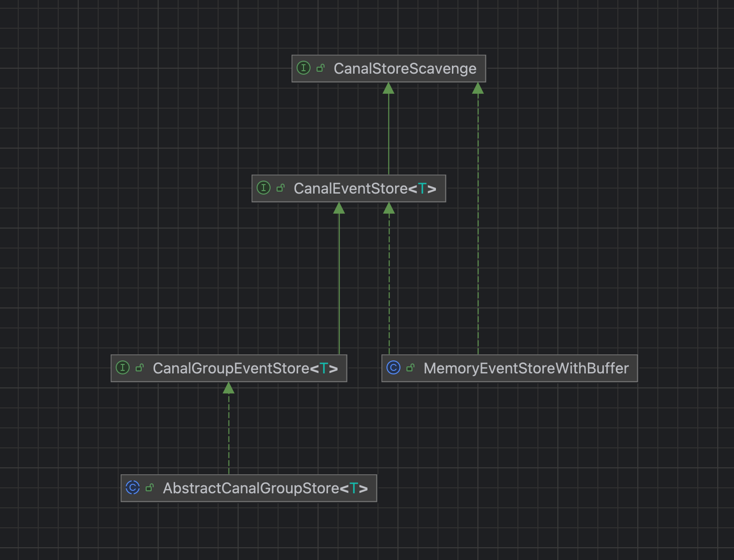The image size is (734, 560).
Task: Click type parameter T in CanalEventStore node
Action: [x=423, y=188]
